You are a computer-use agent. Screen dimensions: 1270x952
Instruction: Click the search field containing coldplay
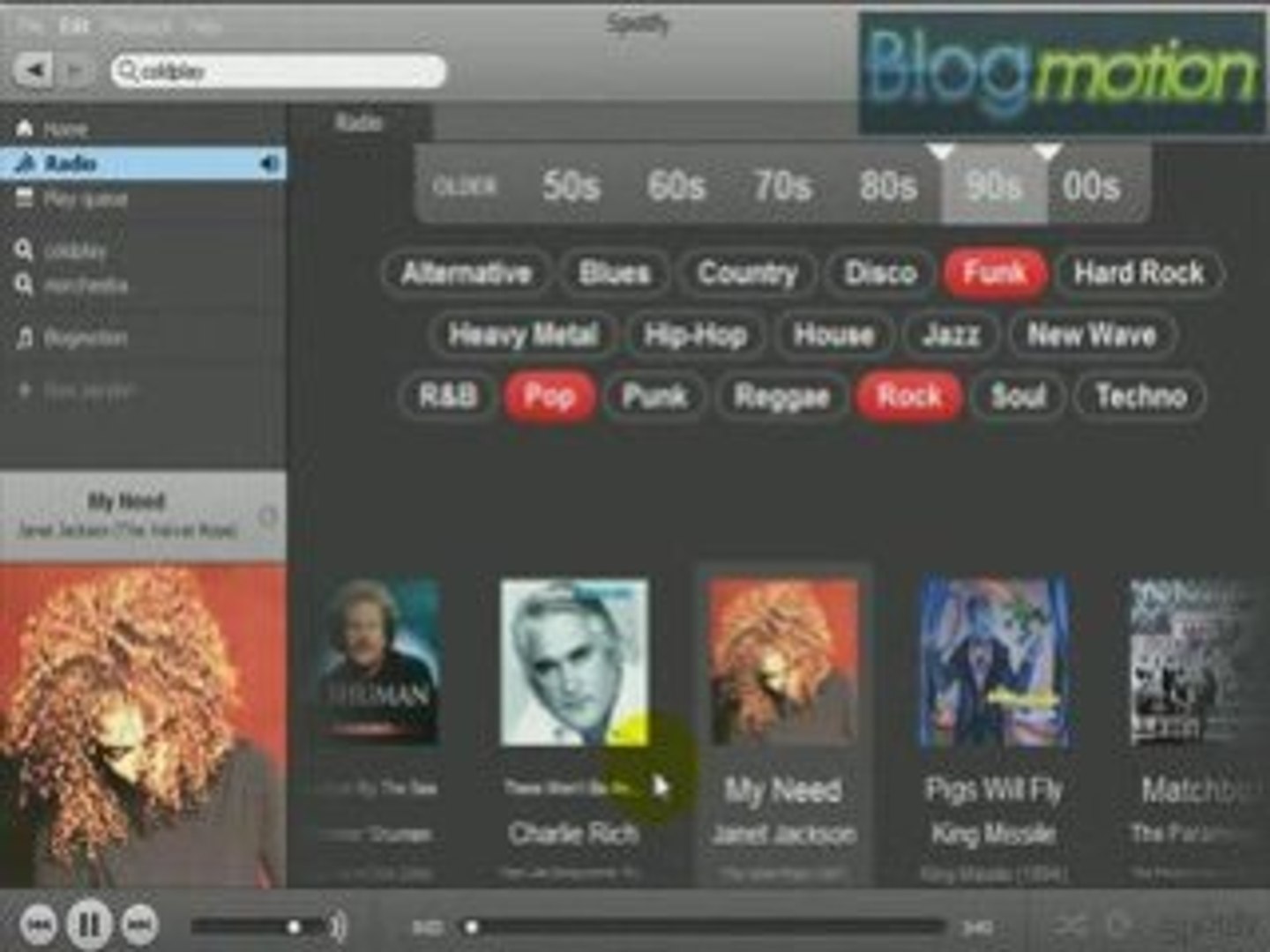279,71
